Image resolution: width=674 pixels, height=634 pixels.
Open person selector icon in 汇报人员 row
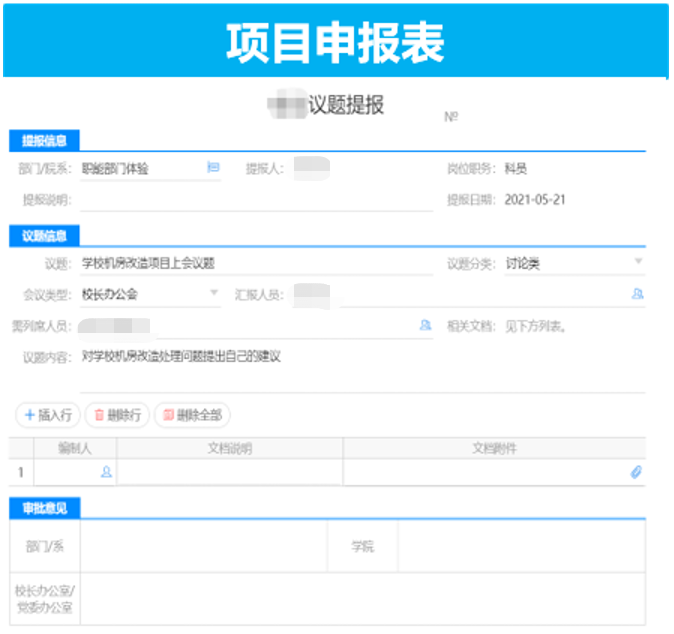(637, 294)
